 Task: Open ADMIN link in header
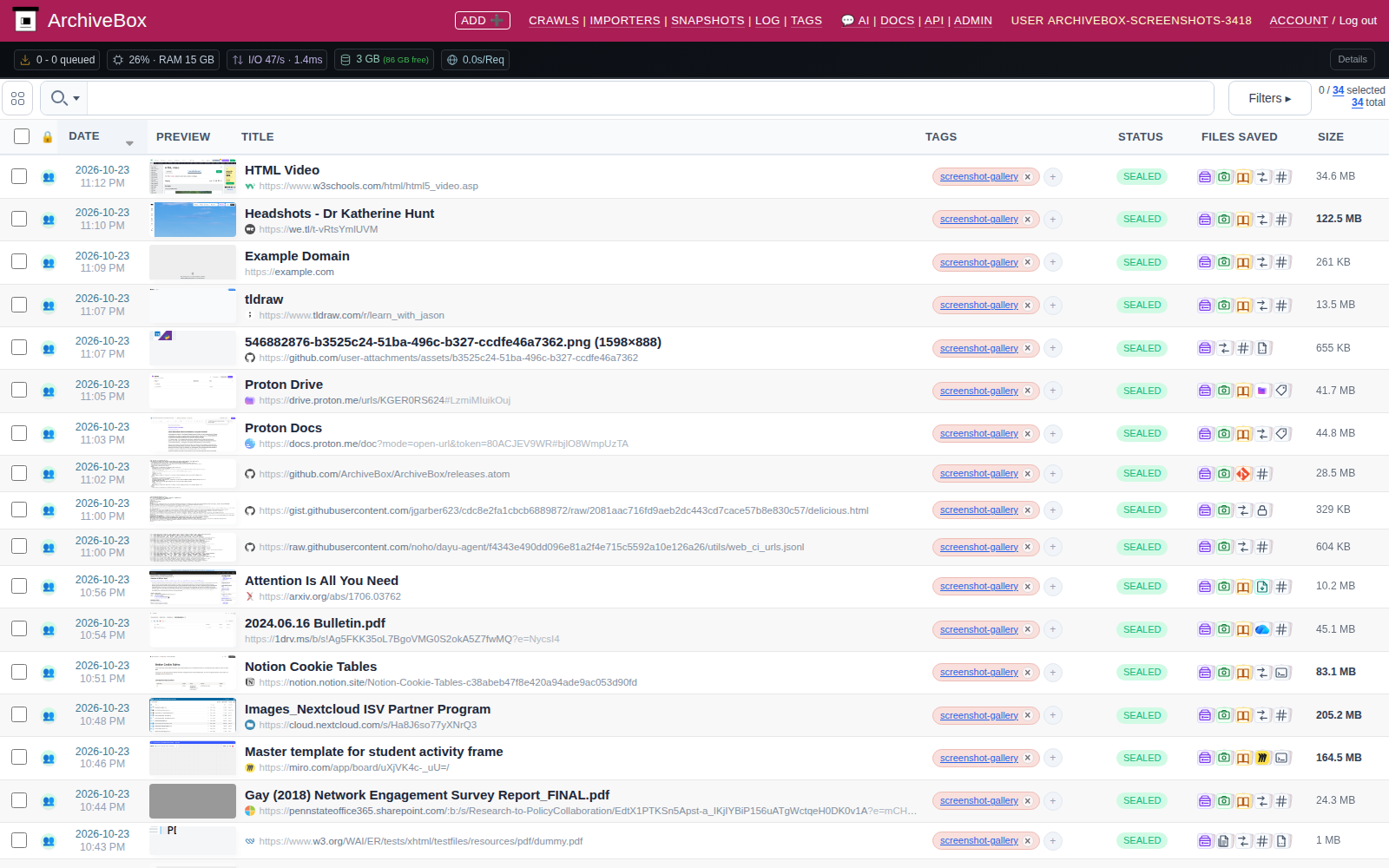pyautogui.click(x=973, y=21)
